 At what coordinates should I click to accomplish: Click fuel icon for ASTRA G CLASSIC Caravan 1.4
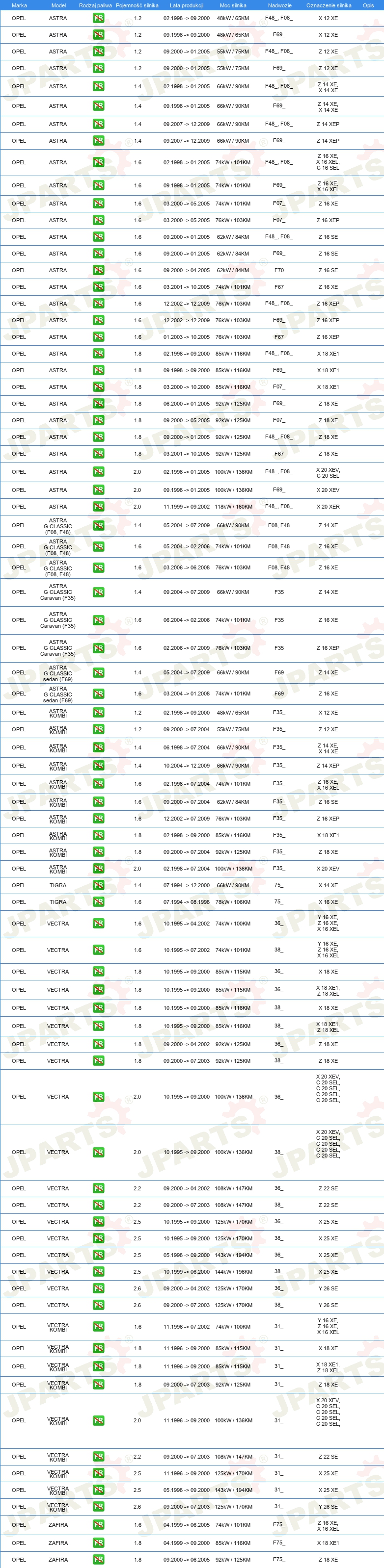(98, 592)
